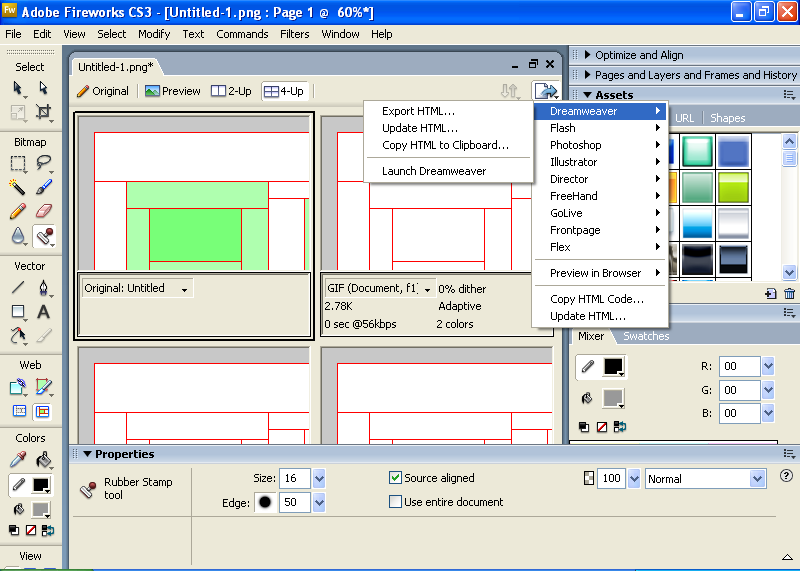Select the Text tool
Screen dimensions: 800x571
click(x=44, y=311)
